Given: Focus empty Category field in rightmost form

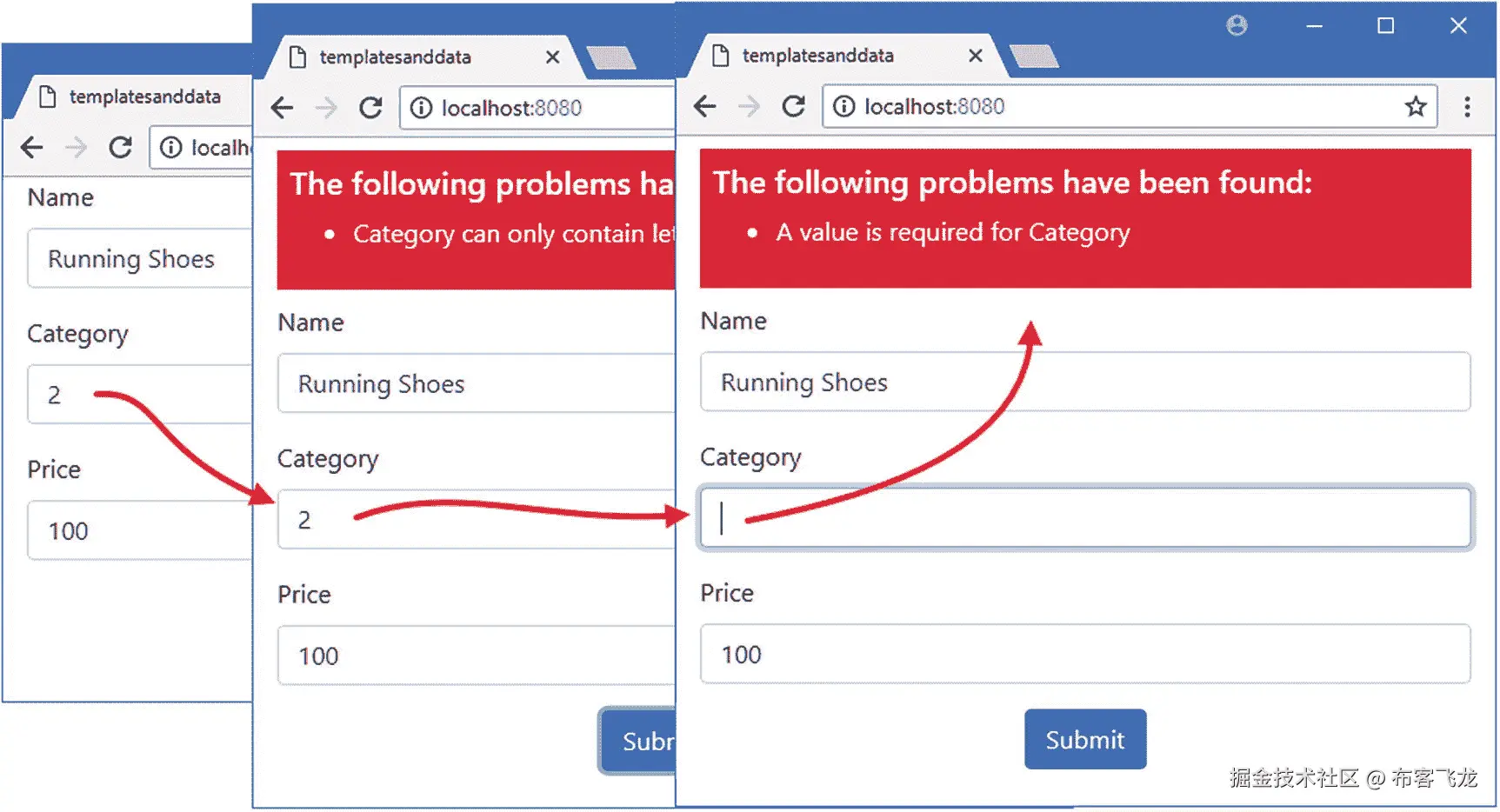Looking at the screenshot, I should pyautogui.click(x=1085, y=518).
